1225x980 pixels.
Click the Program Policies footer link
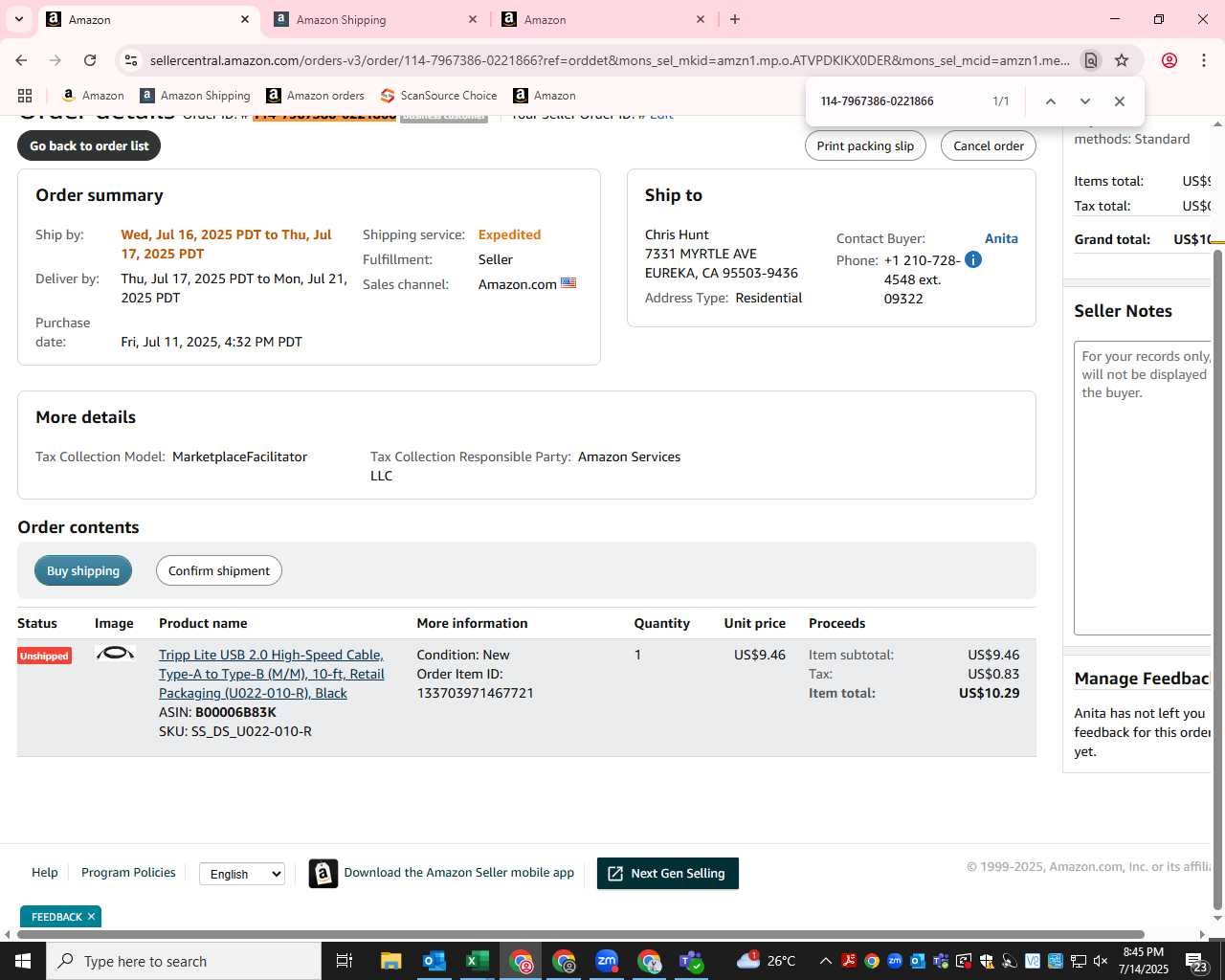click(128, 872)
